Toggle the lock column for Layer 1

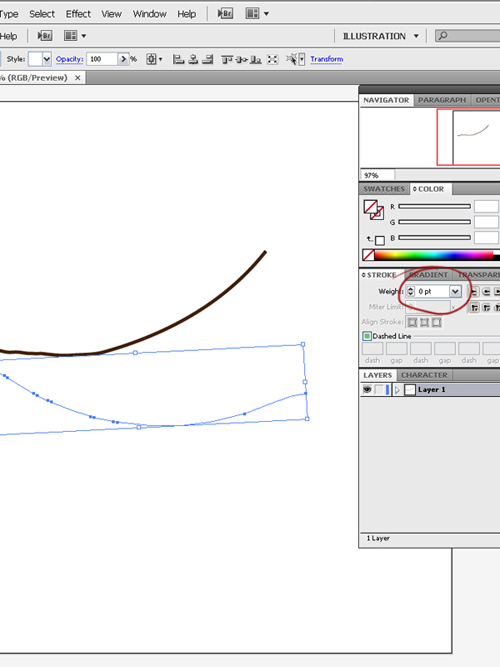point(379,389)
